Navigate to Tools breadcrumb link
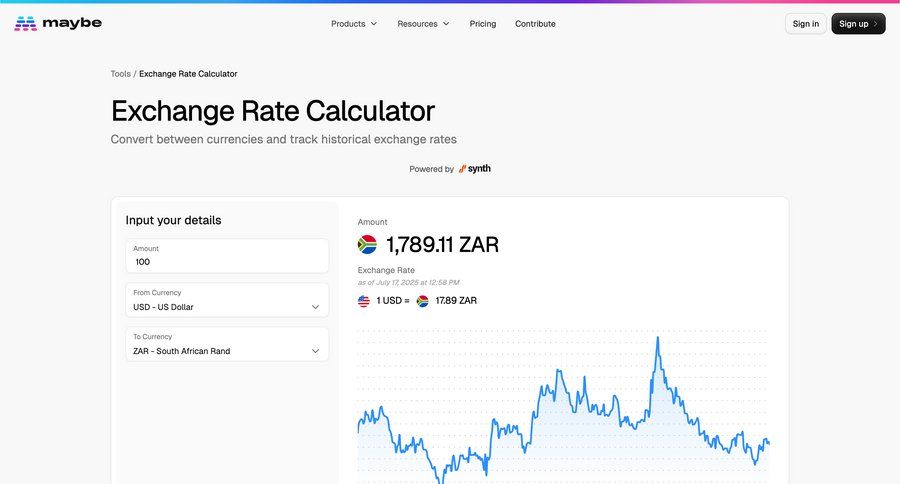The image size is (900, 484). tap(121, 74)
